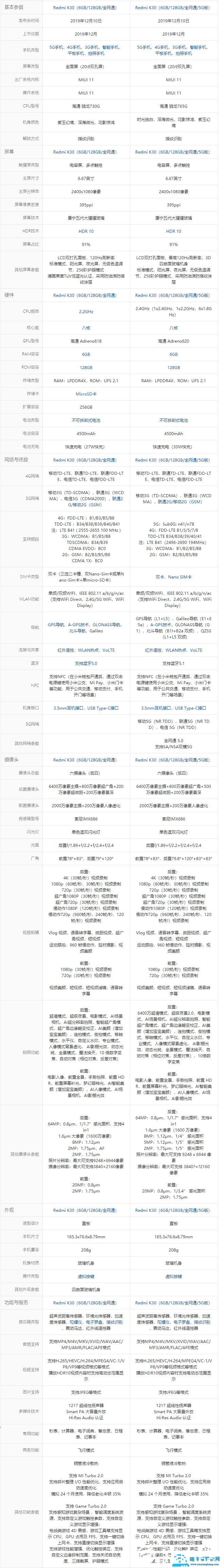Select the 网络与连接 section heading
Viewport: 222px width, 1568px height.
17,460
